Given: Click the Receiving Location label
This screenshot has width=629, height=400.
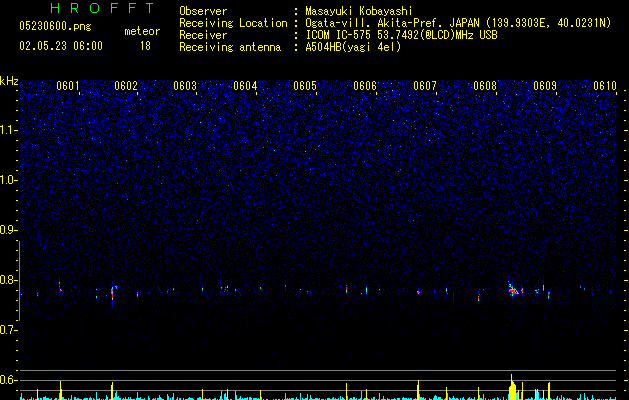Looking at the screenshot, I should click(233, 23).
